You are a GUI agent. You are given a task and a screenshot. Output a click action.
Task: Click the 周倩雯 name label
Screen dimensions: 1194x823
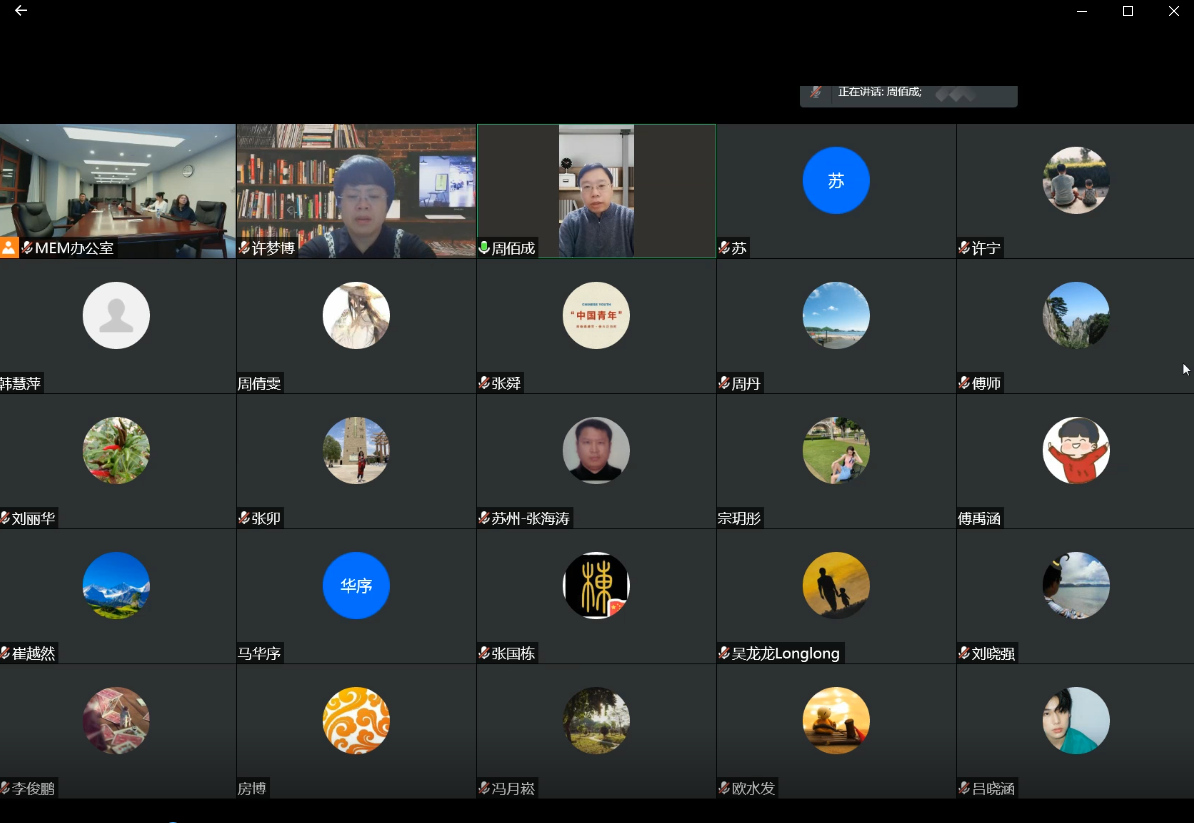coord(259,383)
